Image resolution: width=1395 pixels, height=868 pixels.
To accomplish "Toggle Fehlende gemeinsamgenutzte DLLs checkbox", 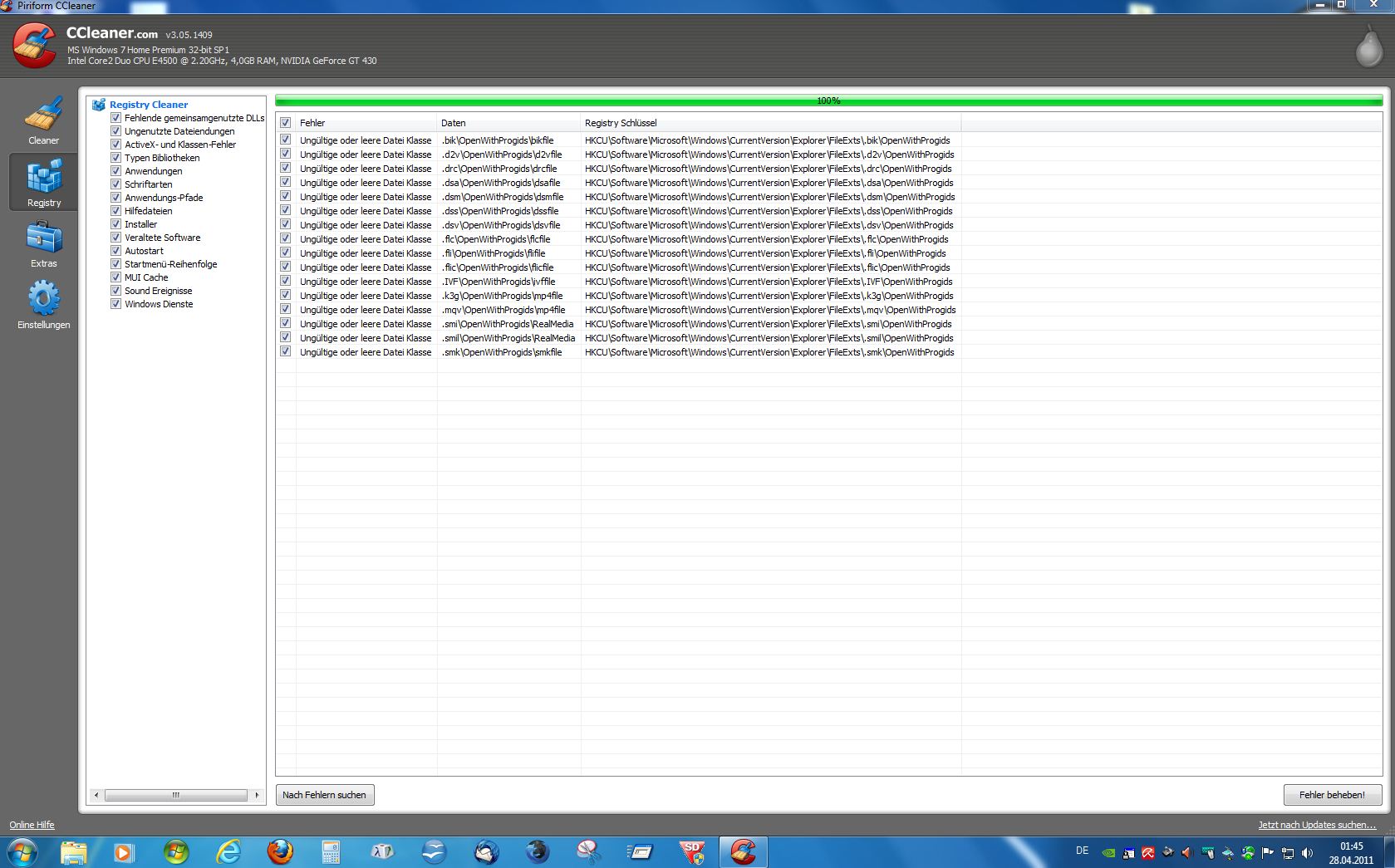I will pos(116,118).
